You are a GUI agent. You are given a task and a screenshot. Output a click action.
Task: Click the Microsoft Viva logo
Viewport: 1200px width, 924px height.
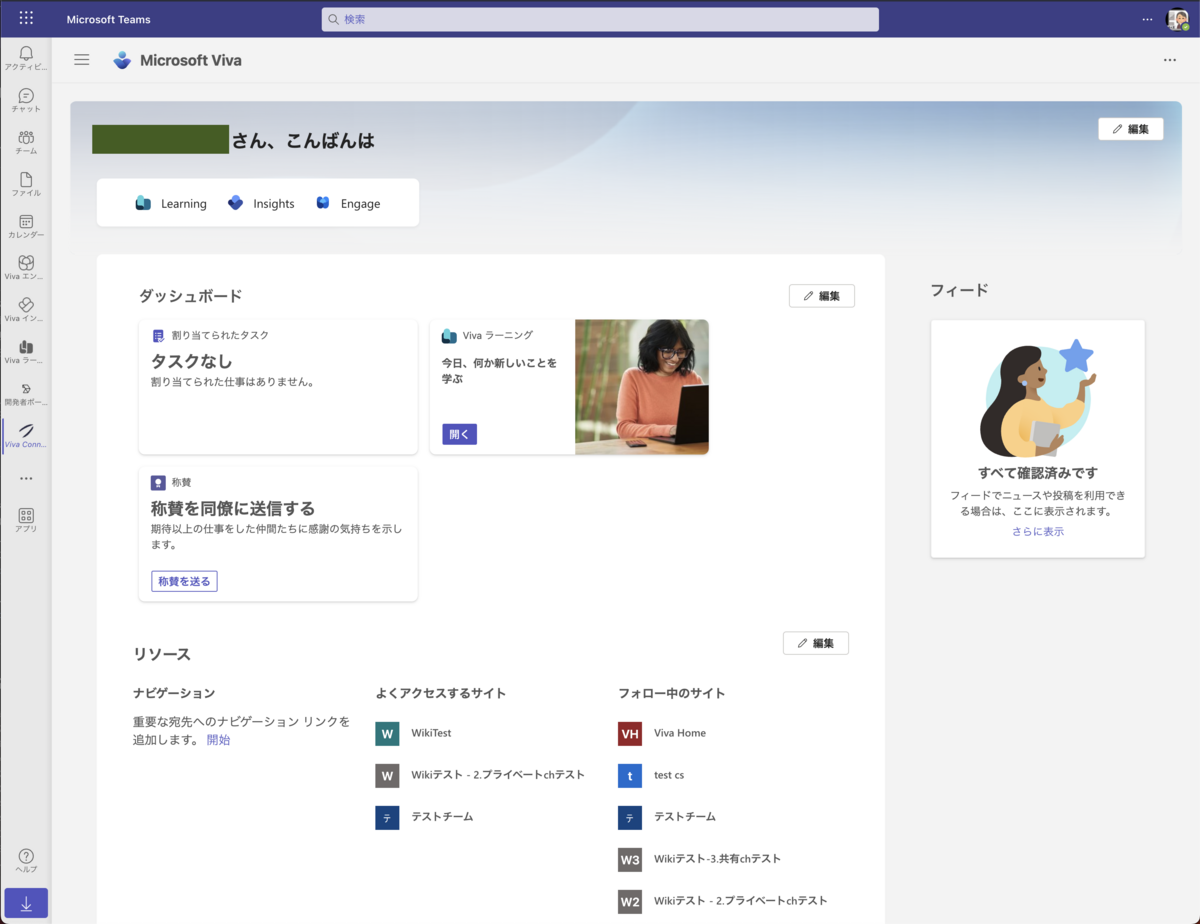tap(122, 60)
